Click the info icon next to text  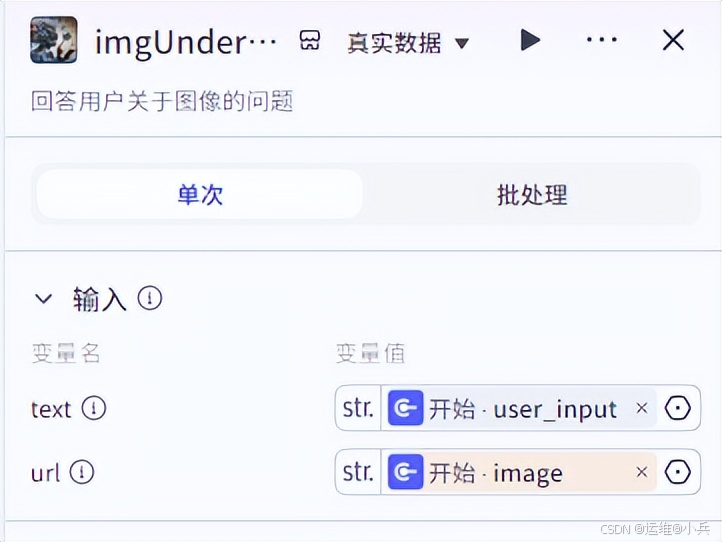(x=94, y=408)
